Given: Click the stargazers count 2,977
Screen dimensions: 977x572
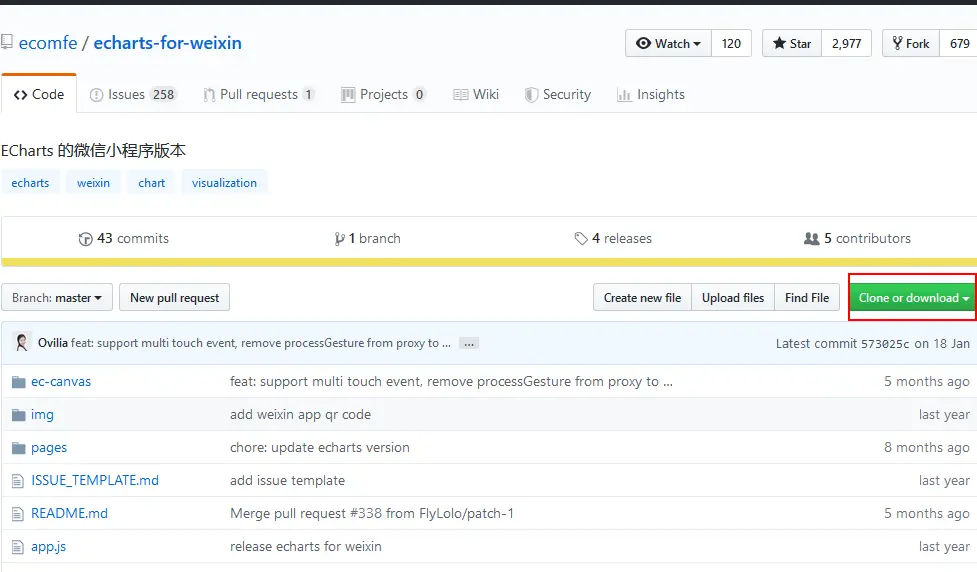Looking at the screenshot, I should tap(846, 44).
